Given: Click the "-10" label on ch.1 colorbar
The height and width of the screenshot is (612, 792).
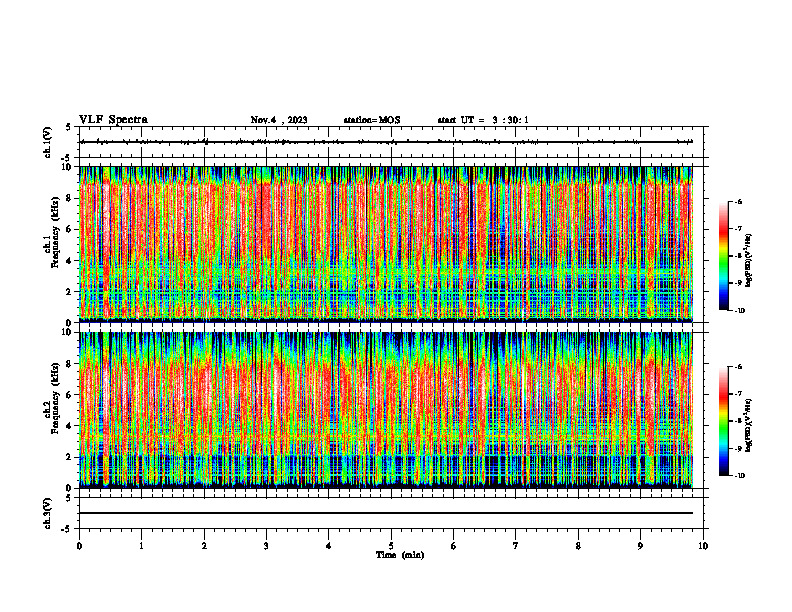Looking at the screenshot, I should click(x=739, y=311).
